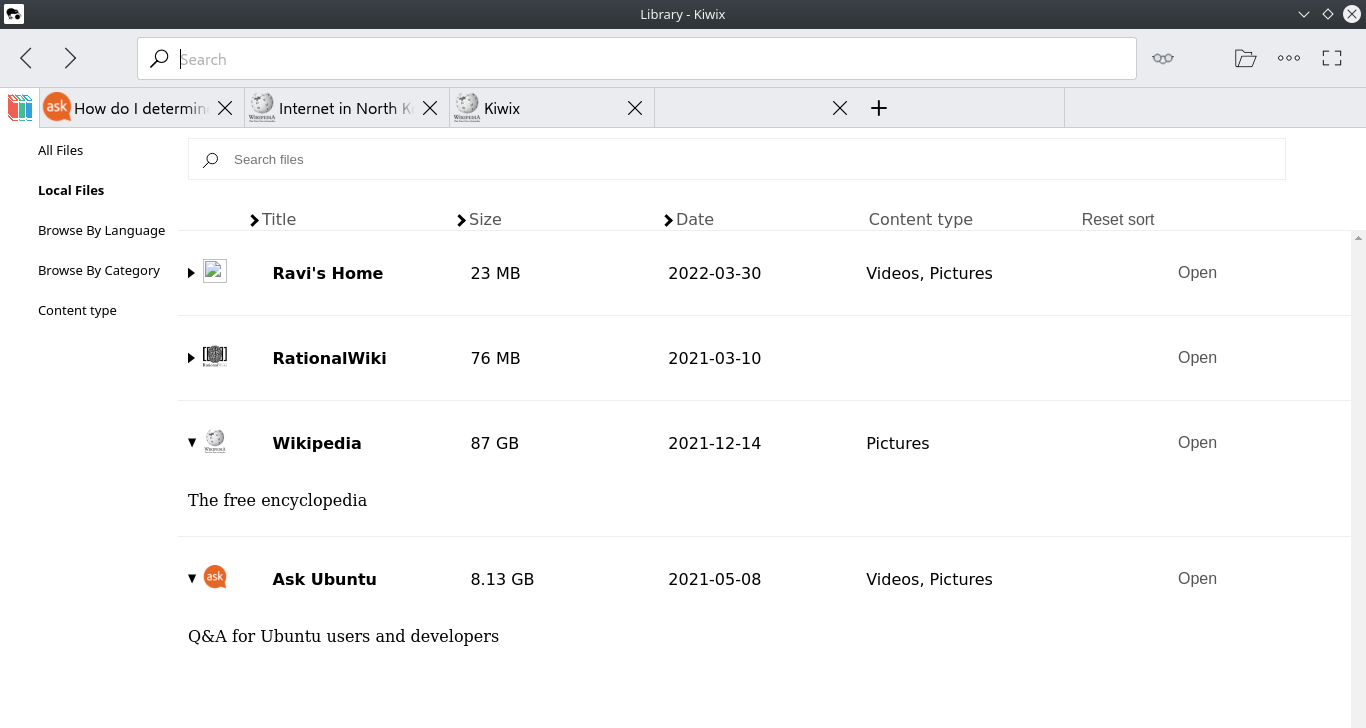Click 'The free encyclopedia' description
Viewport: 1366px width, 728px height.
(277, 500)
